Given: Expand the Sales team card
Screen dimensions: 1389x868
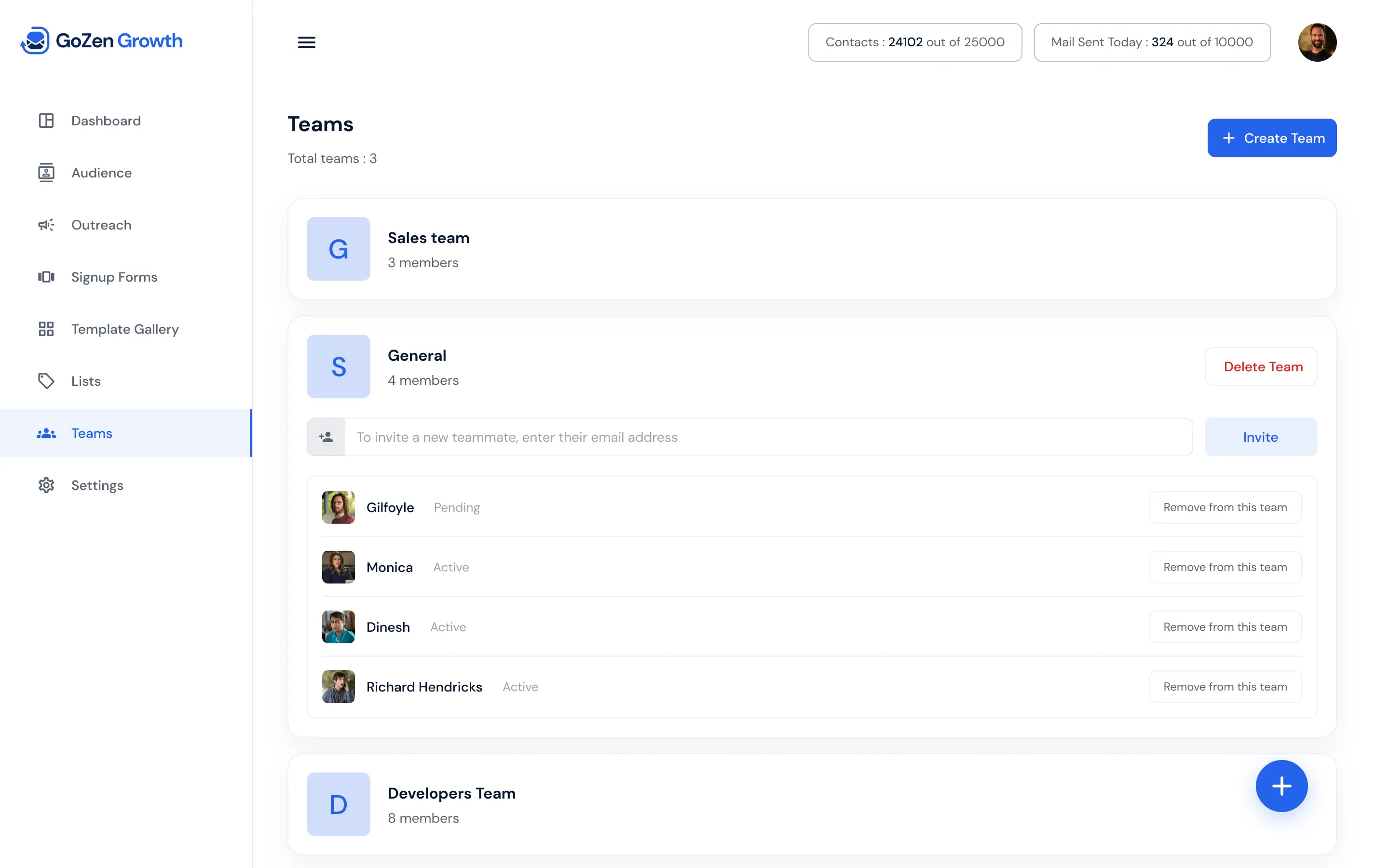Looking at the screenshot, I should pos(811,249).
